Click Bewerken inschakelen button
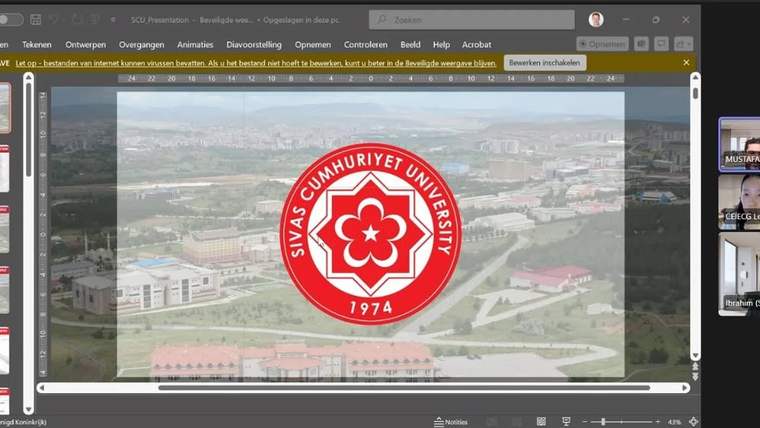 pyautogui.click(x=545, y=63)
